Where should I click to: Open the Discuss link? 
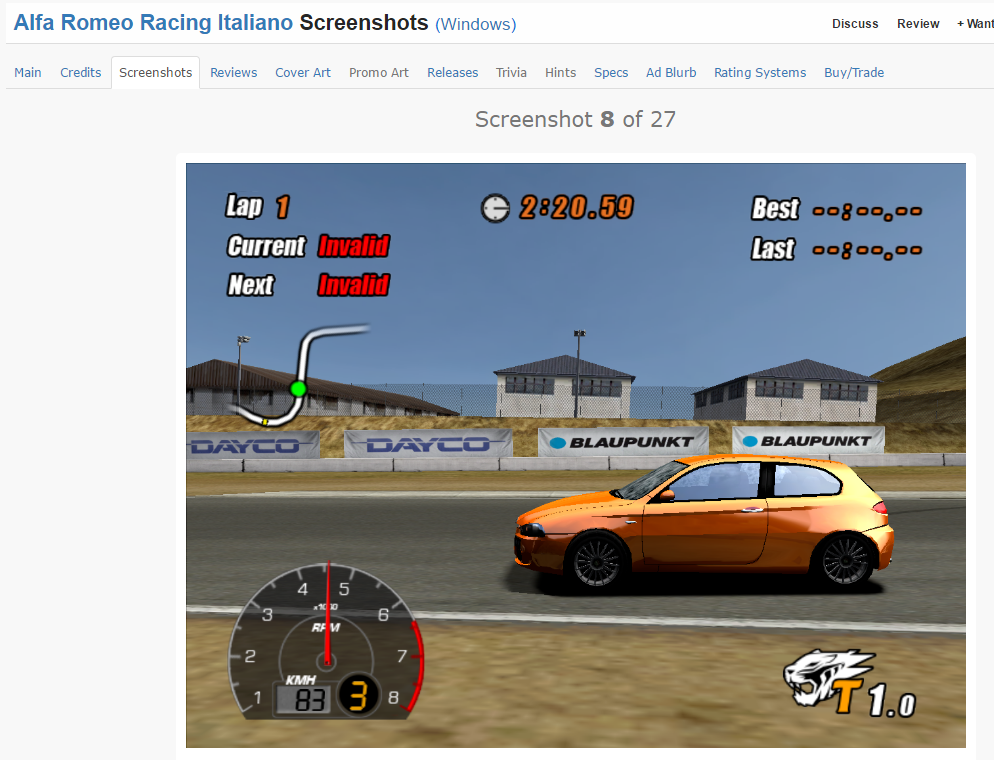coord(855,24)
